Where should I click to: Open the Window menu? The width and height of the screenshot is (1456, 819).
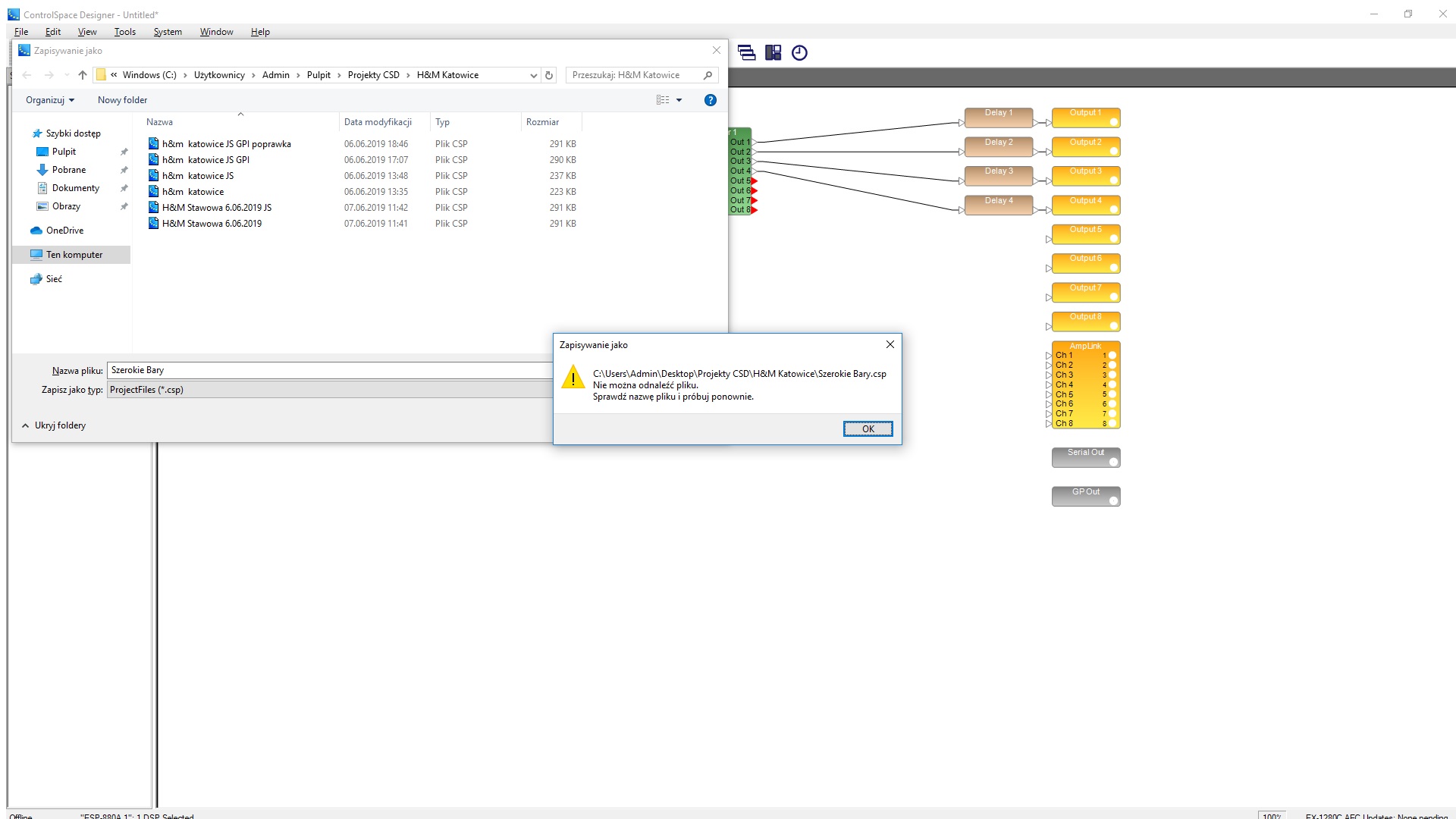point(216,32)
